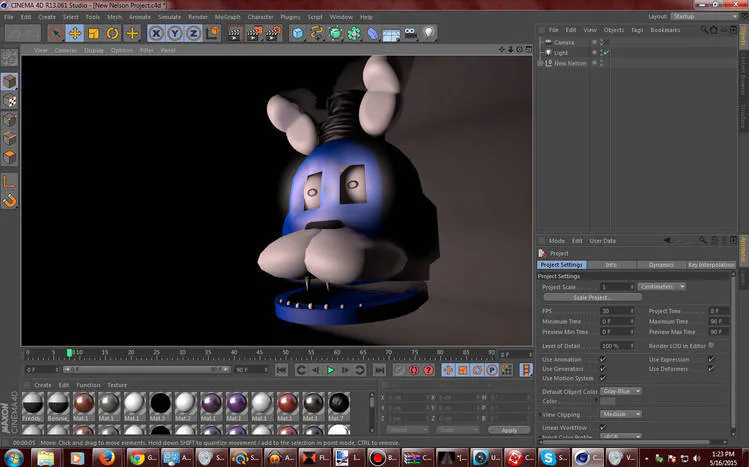
Task: Add a Camera object from toolbar
Action: pos(410,33)
